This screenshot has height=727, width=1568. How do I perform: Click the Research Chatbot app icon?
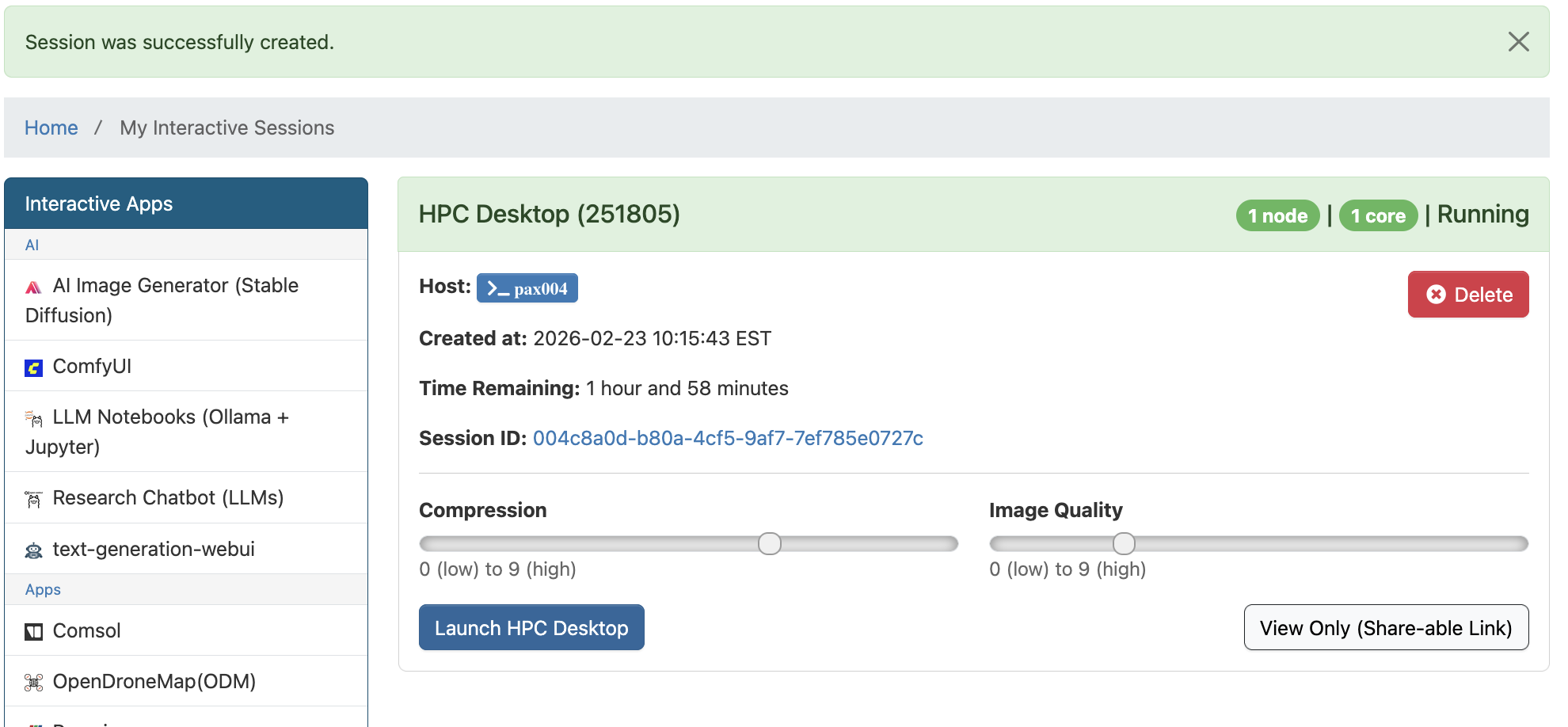pos(33,499)
